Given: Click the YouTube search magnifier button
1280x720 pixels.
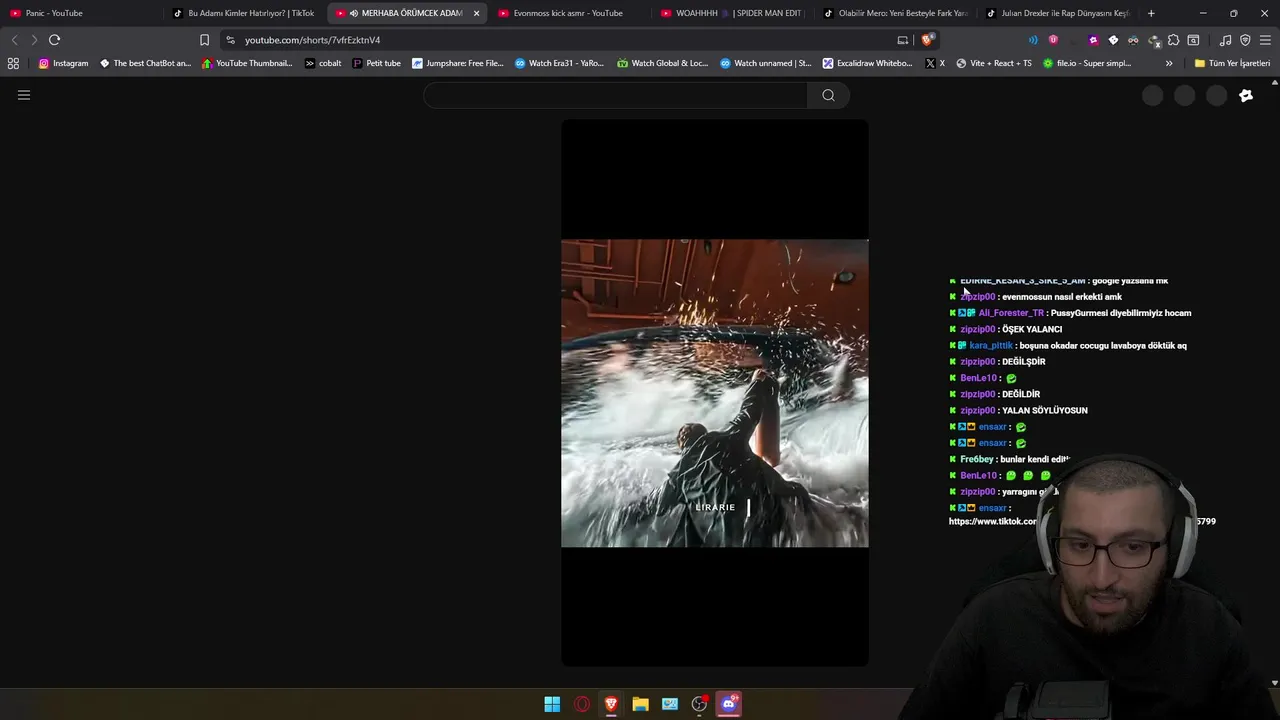Looking at the screenshot, I should [x=828, y=95].
